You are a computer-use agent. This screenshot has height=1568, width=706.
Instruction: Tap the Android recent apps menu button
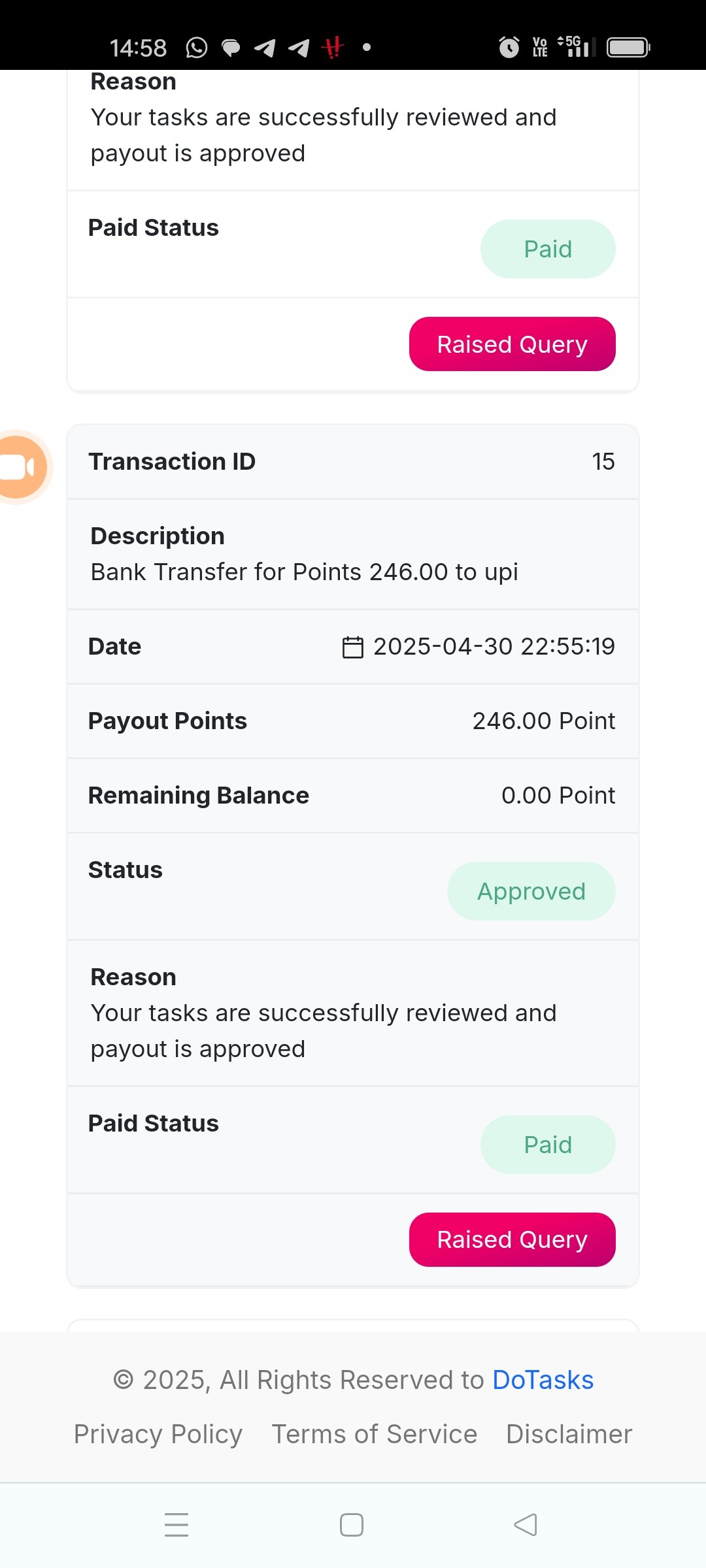point(176,1524)
